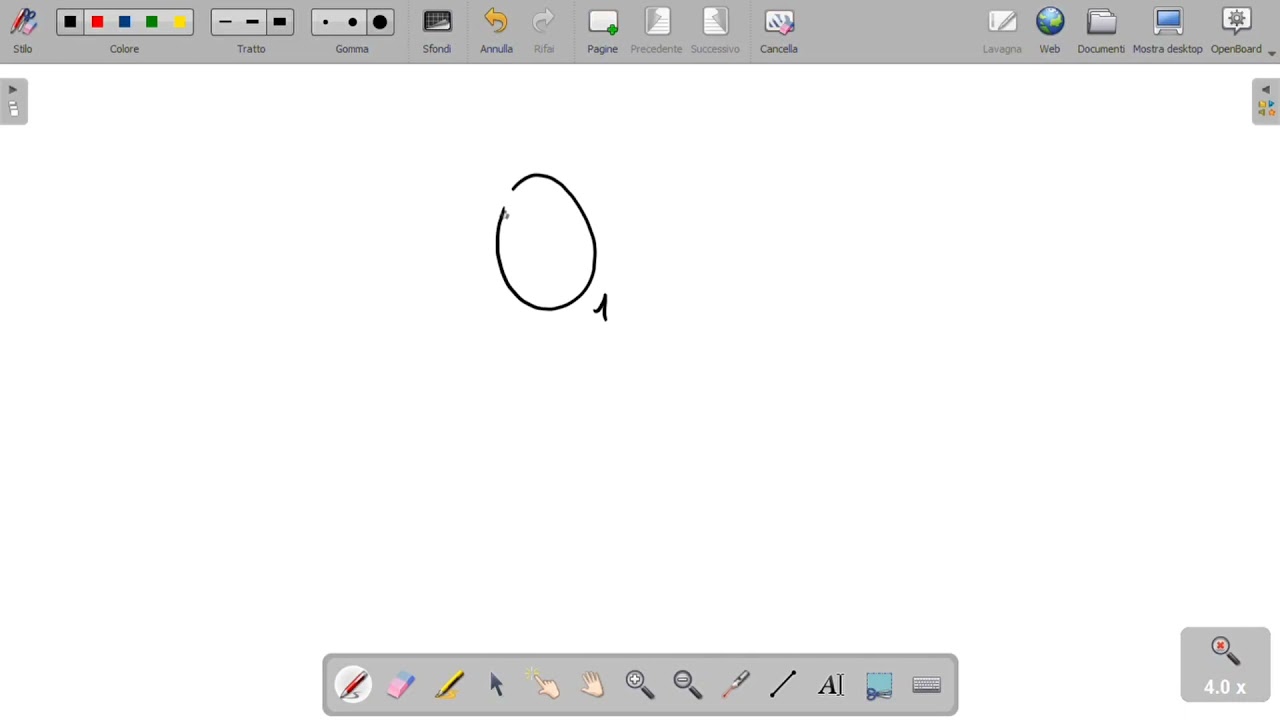The image size is (1280, 720).
Task: Select the Eraser tool
Action: (x=401, y=685)
